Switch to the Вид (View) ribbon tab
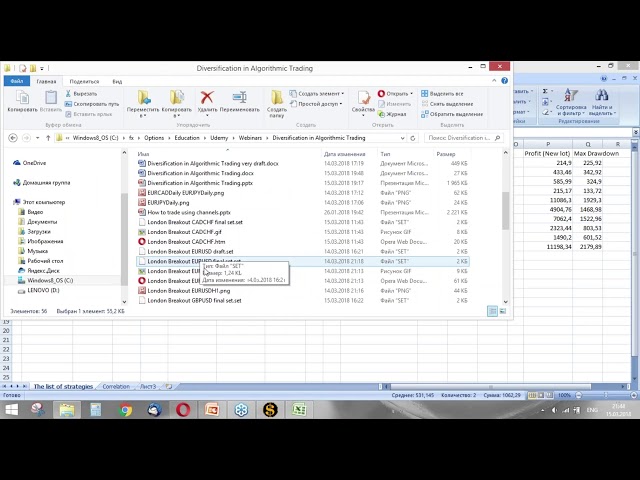640x480 pixels. pyautogui.click(x=117, y=81)
